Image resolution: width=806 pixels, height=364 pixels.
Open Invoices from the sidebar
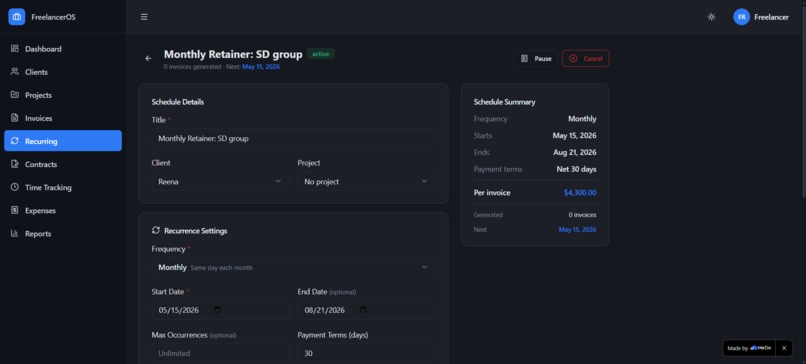(63, 118)
